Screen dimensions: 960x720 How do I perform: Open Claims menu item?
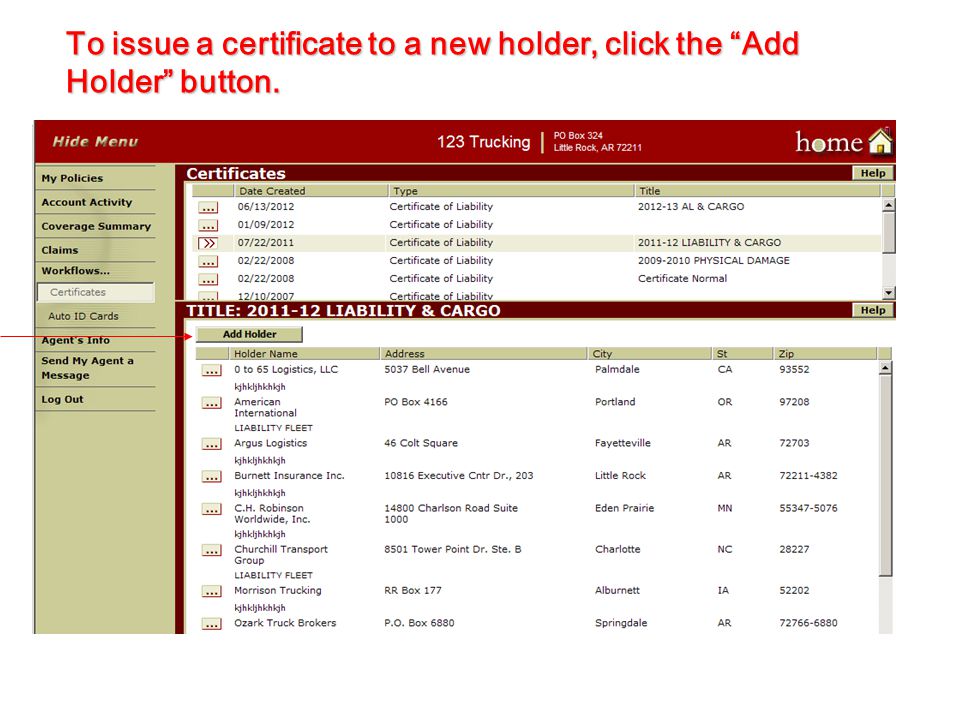click(60, 250)
